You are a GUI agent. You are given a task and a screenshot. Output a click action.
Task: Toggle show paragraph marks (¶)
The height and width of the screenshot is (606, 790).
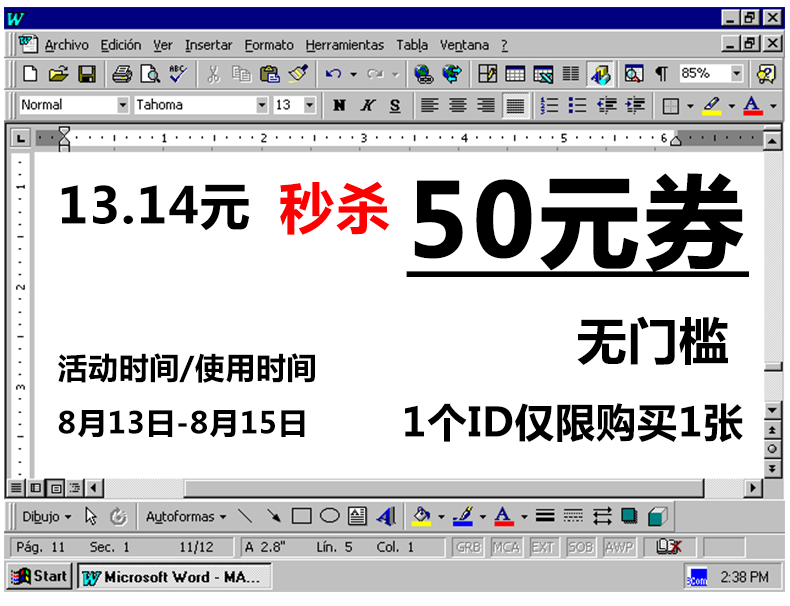[661, 74]
